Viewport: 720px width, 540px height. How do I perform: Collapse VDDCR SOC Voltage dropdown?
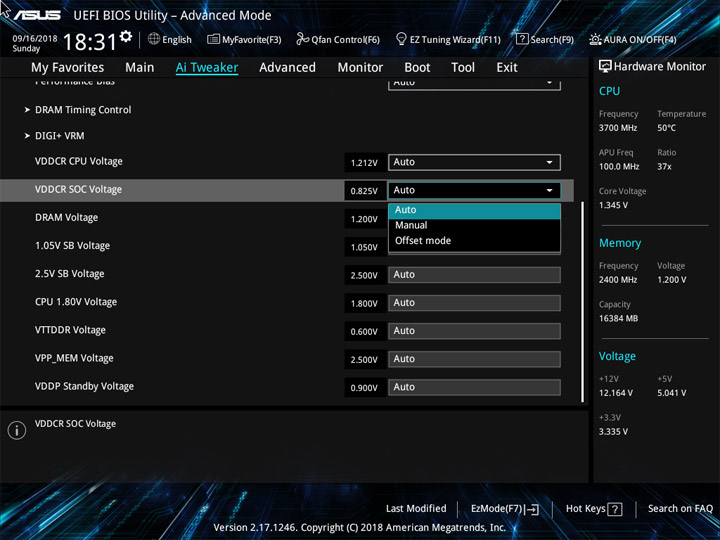click(474, 190)
